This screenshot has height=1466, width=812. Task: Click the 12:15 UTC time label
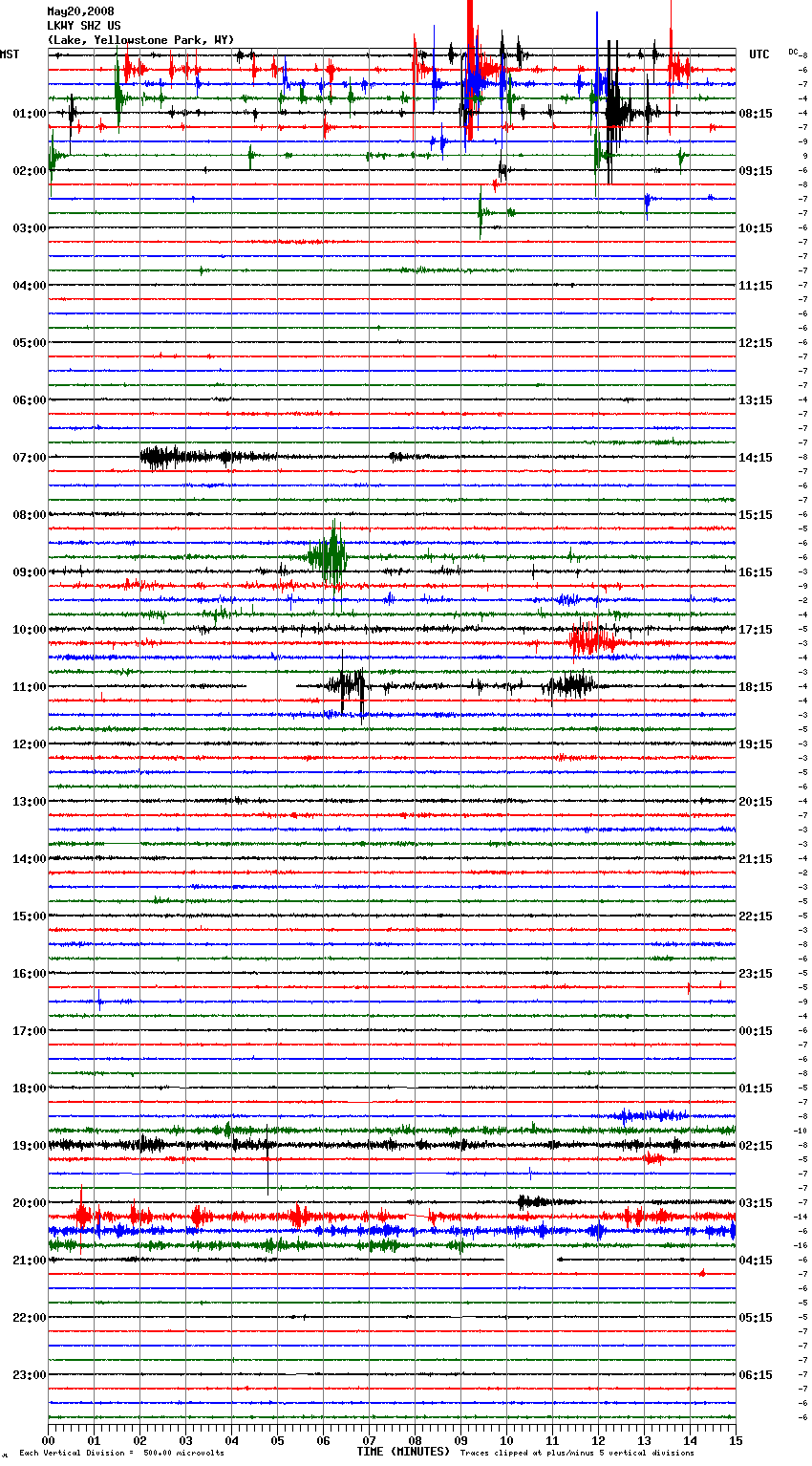756,343
